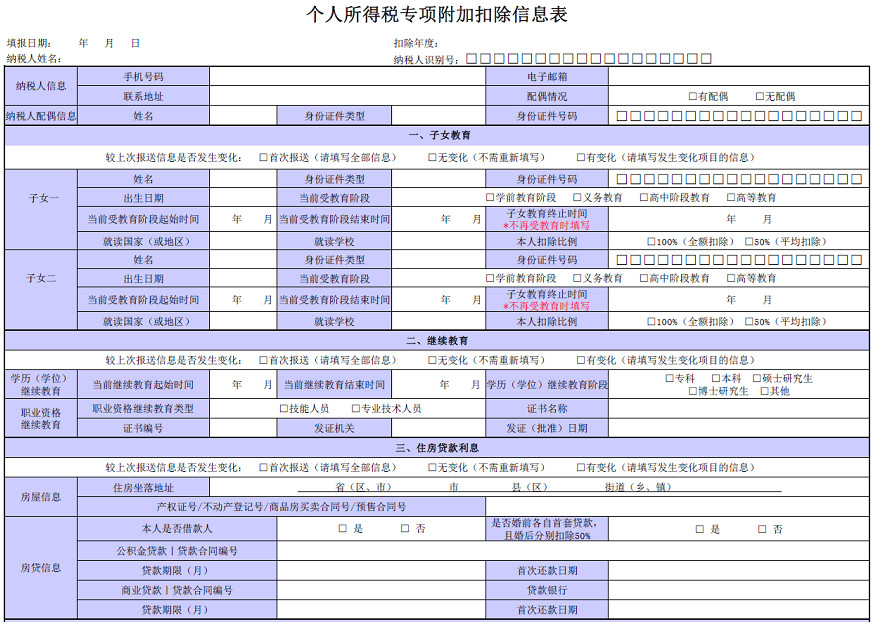Click the 纳税人姓名 label
The height and width of the screenshot is (622, 871).
click(34, 59)
